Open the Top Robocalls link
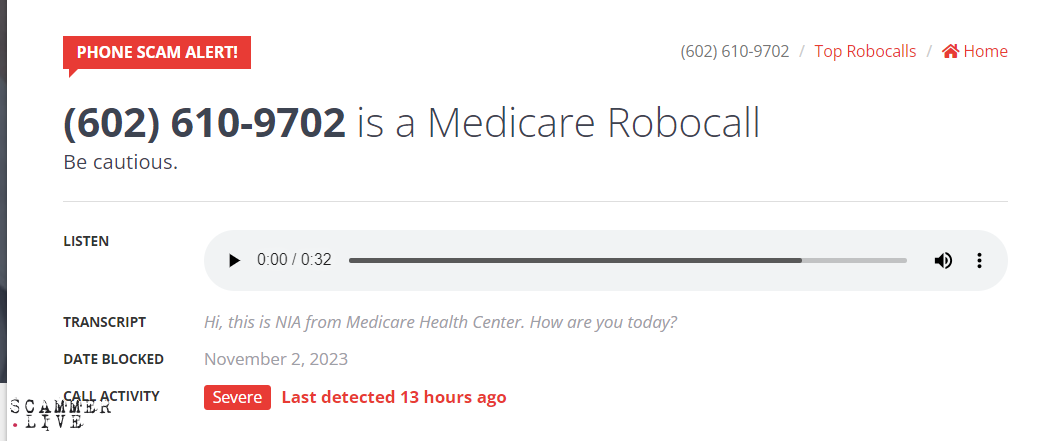This screenshot has width=1057, height=441. click(865, 51)
